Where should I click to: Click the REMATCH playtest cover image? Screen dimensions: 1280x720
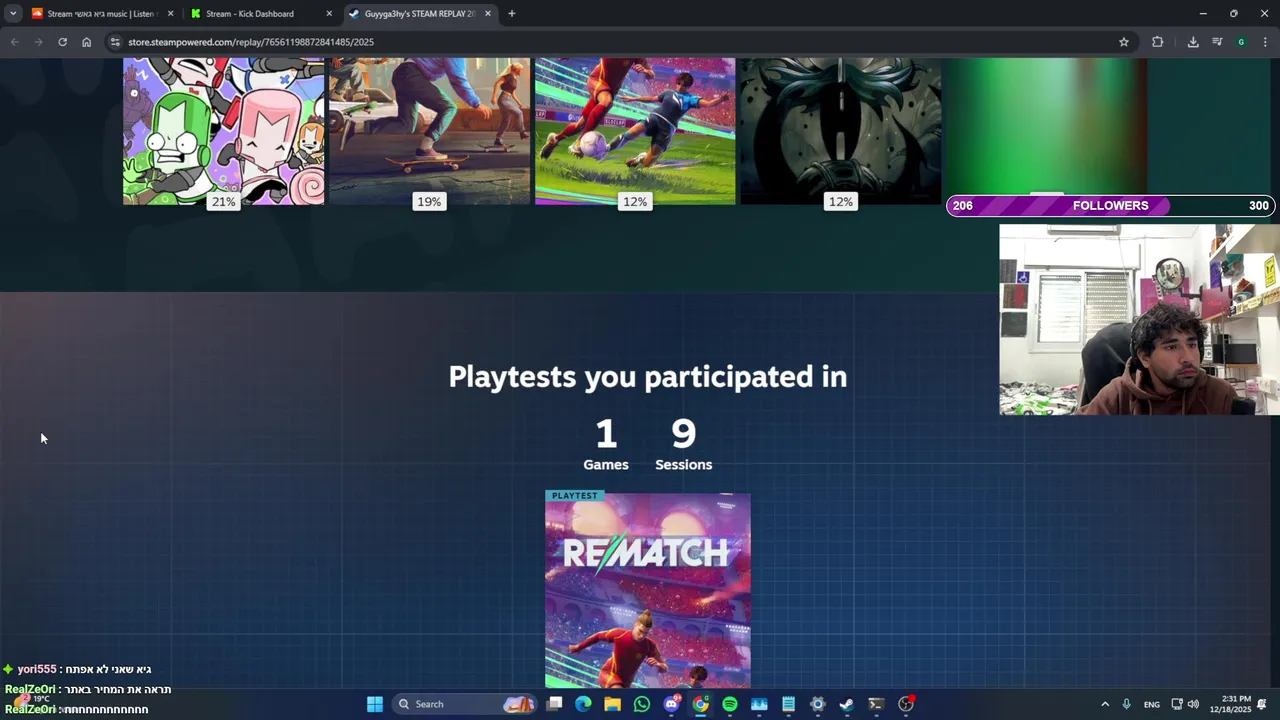[648, 590]
